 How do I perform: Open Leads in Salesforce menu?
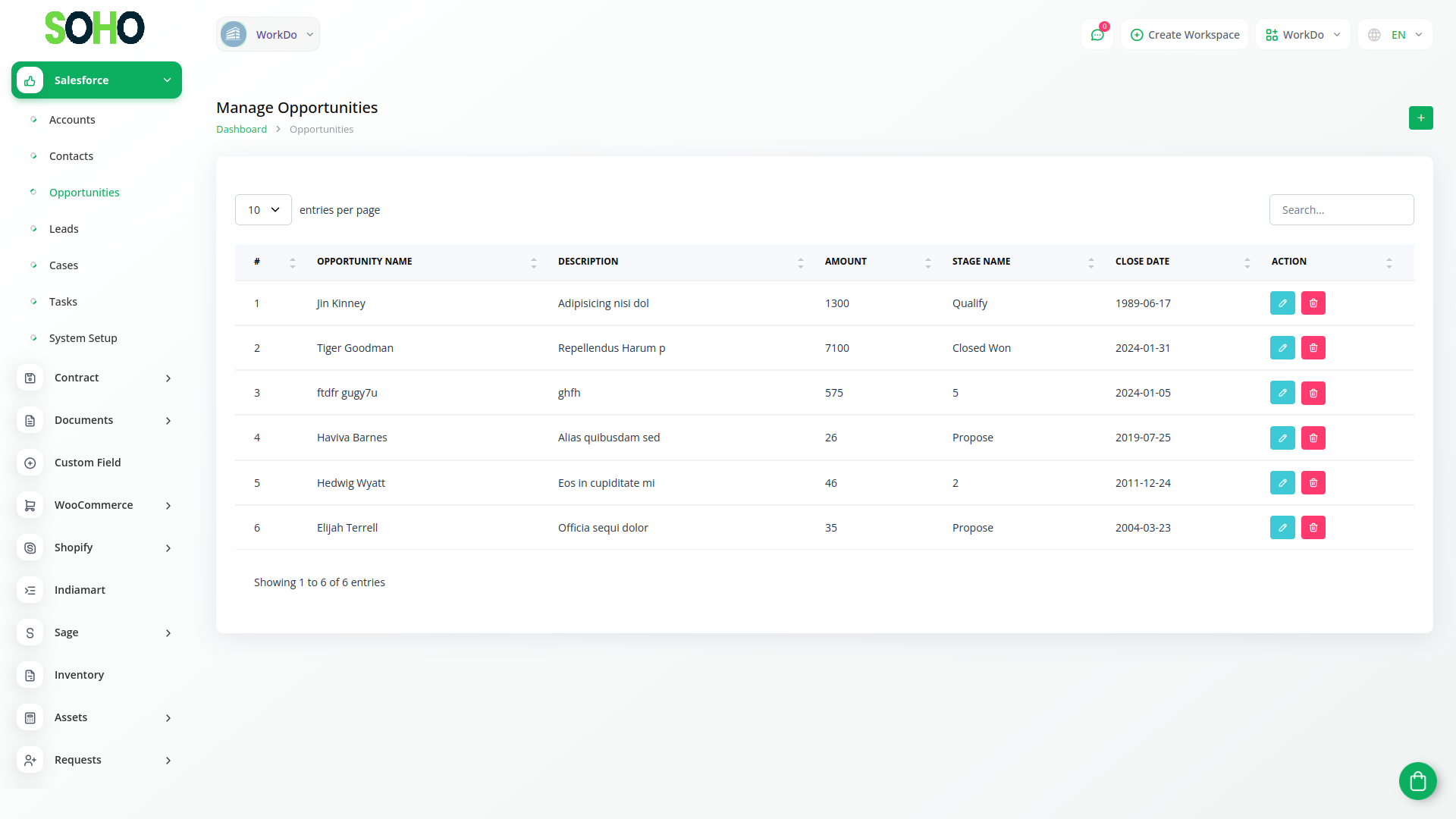click(x=64, y=229)
